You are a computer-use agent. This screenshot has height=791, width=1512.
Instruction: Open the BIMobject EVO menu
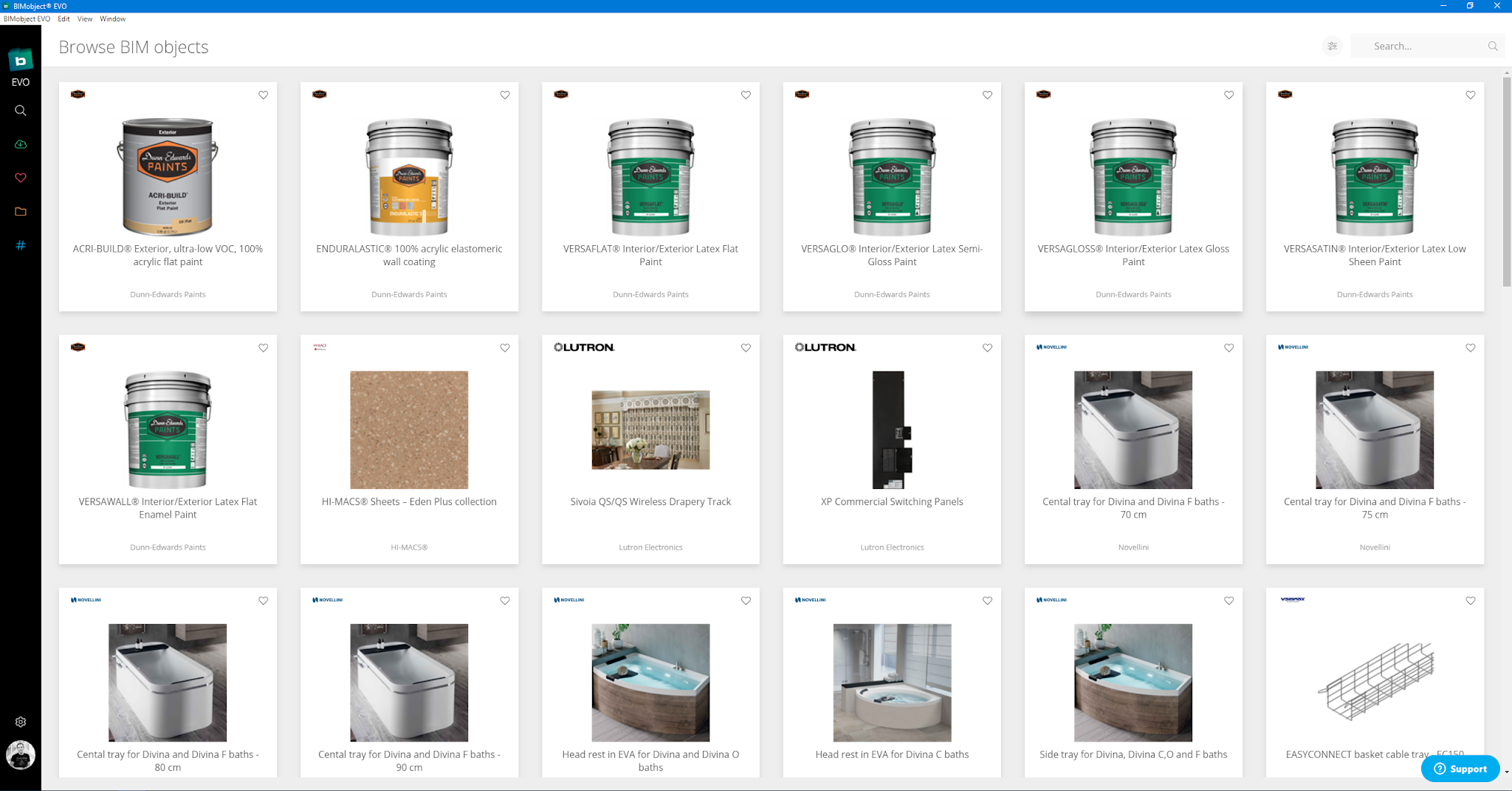[x=27, y=19]
